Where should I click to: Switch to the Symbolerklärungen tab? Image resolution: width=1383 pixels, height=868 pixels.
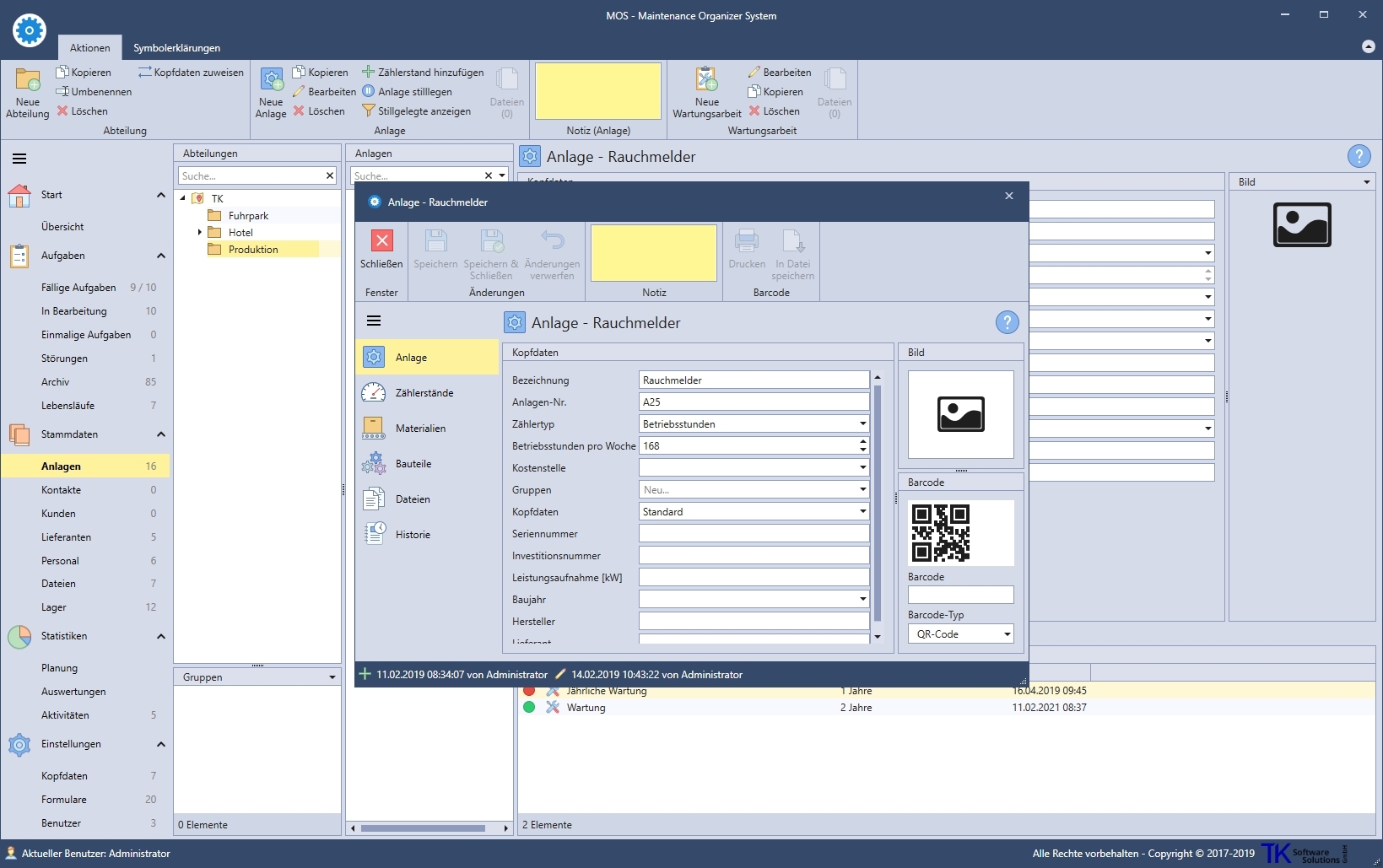coord(176,48)
